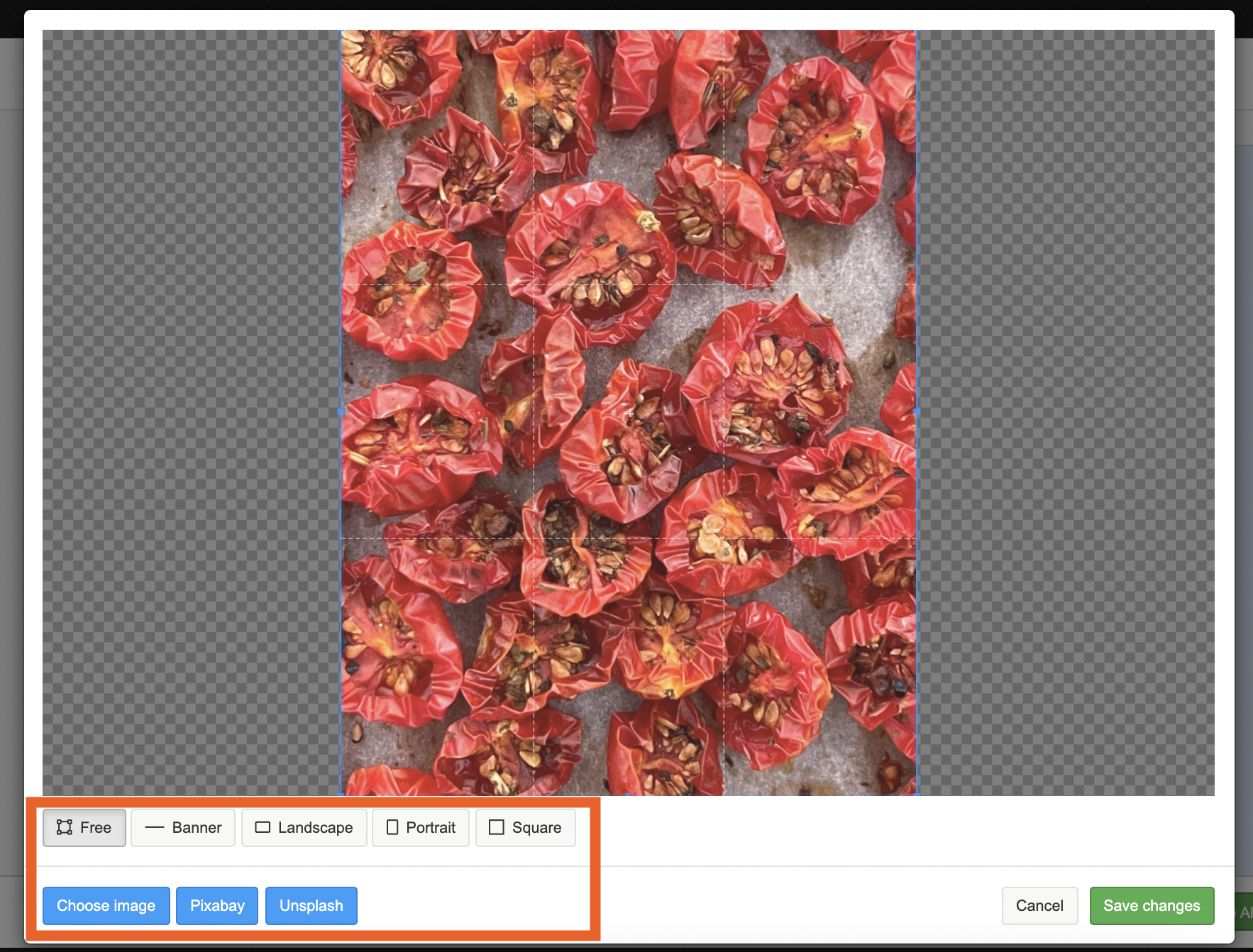The height and width of the screenshot is (952, 1253).
Task: Click the right transparent checkered area
Action: (1064, 411)
